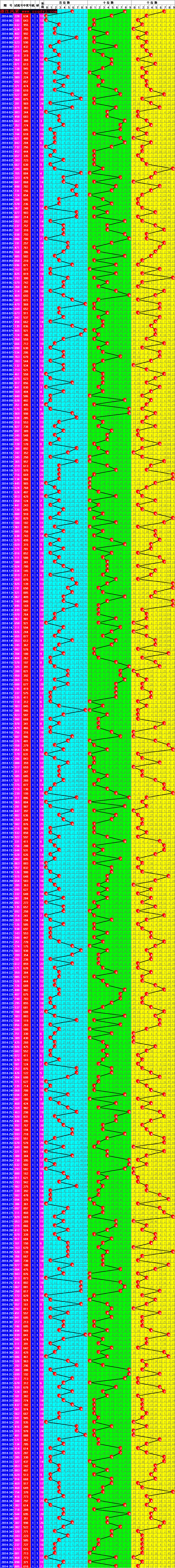This screenshot has height=1568, width=175.
Task: Select the row labeled 2014-150
Action: [x=87, y=663]
